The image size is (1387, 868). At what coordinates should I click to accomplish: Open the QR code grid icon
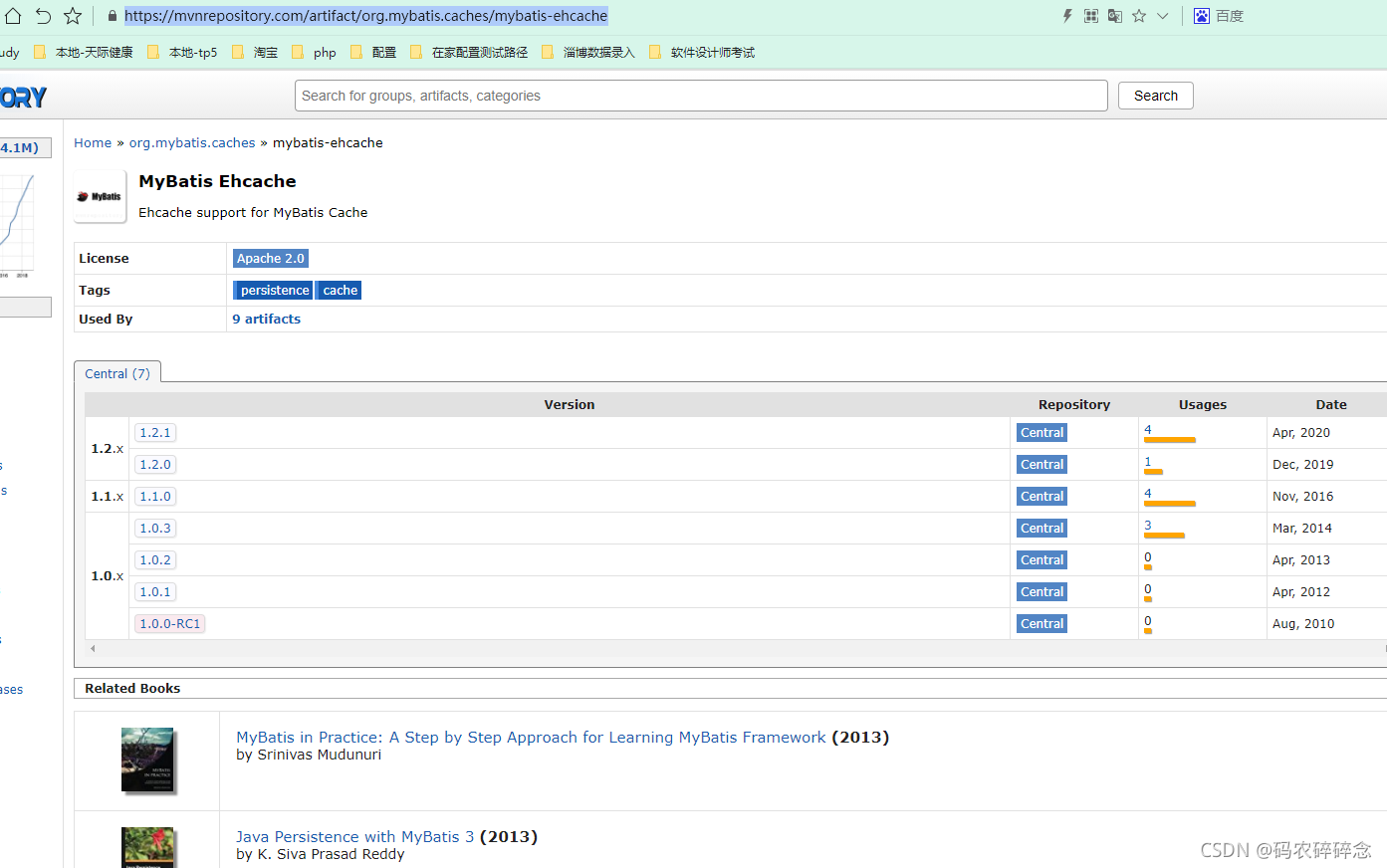pyautogui.click(x=1091, y=16)
